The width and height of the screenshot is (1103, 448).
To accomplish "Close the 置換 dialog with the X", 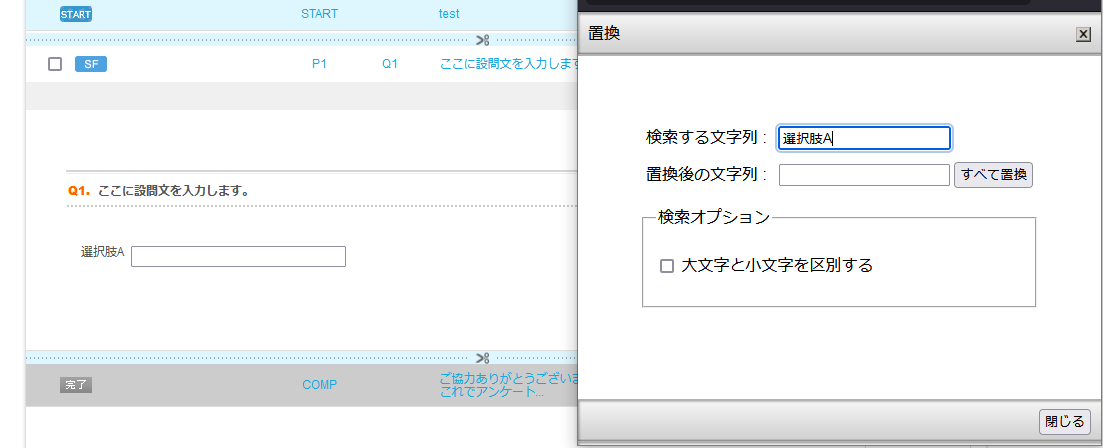I will [x=1082, y=34].
